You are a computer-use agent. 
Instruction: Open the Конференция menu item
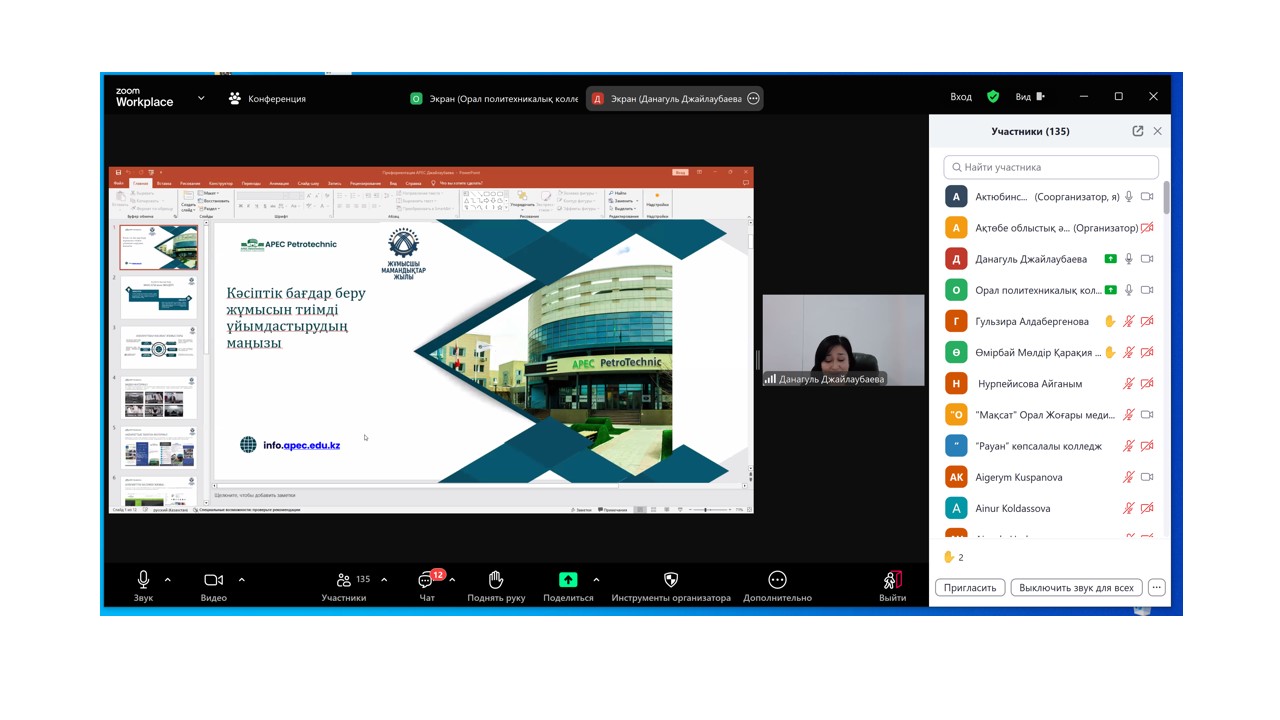[267, 98]
